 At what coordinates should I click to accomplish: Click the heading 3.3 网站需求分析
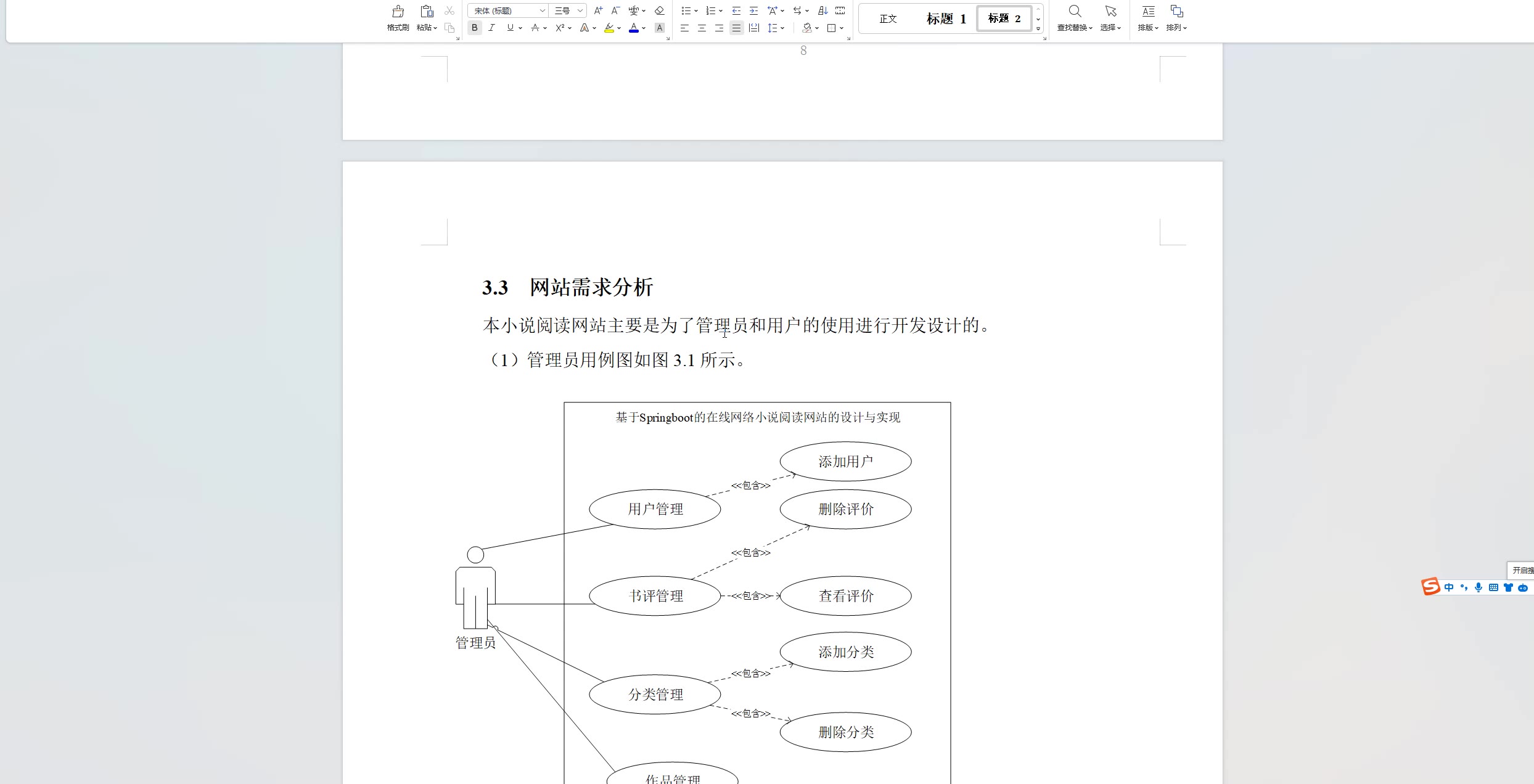click(567, 287)
